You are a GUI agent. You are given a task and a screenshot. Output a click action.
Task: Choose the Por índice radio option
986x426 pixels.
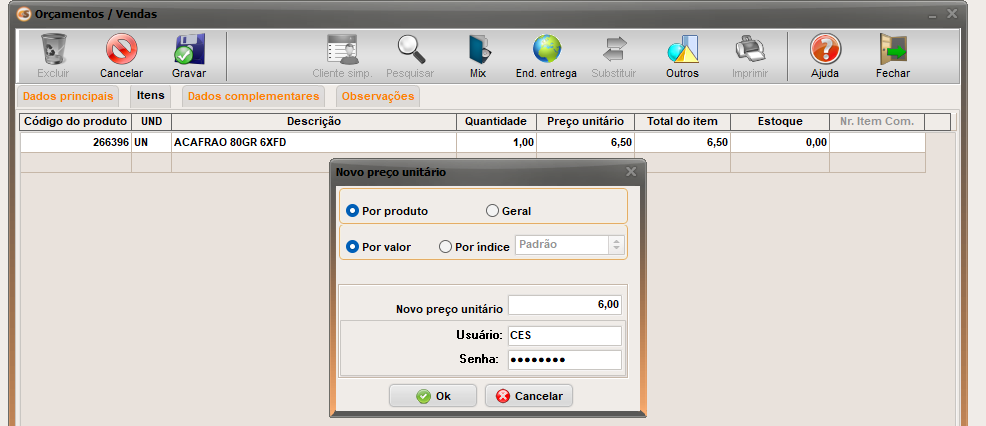pyautogui.click(x=446, y=246)
